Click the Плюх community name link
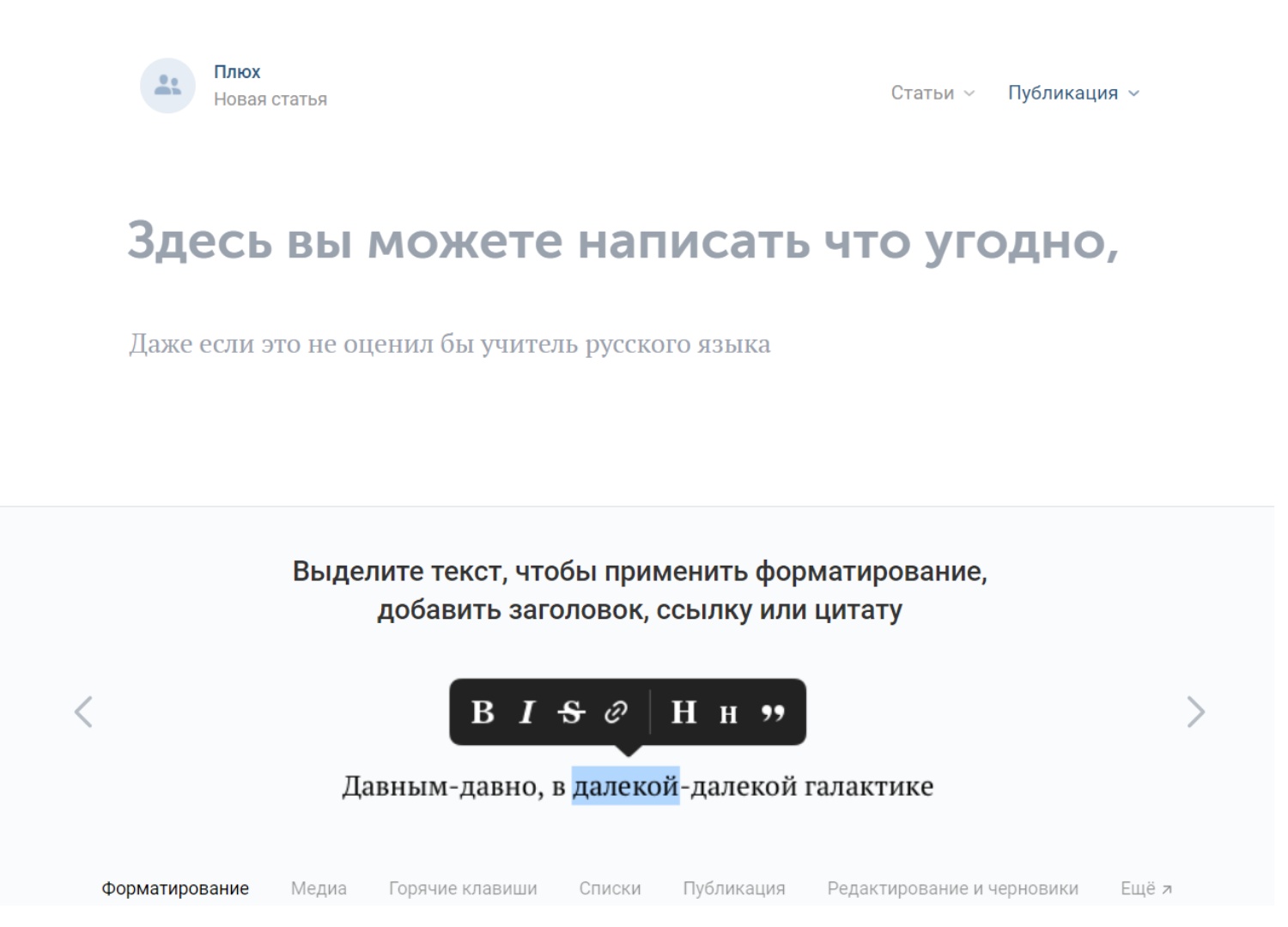Viewport: 1288px width, 927px height. point(237,72)
